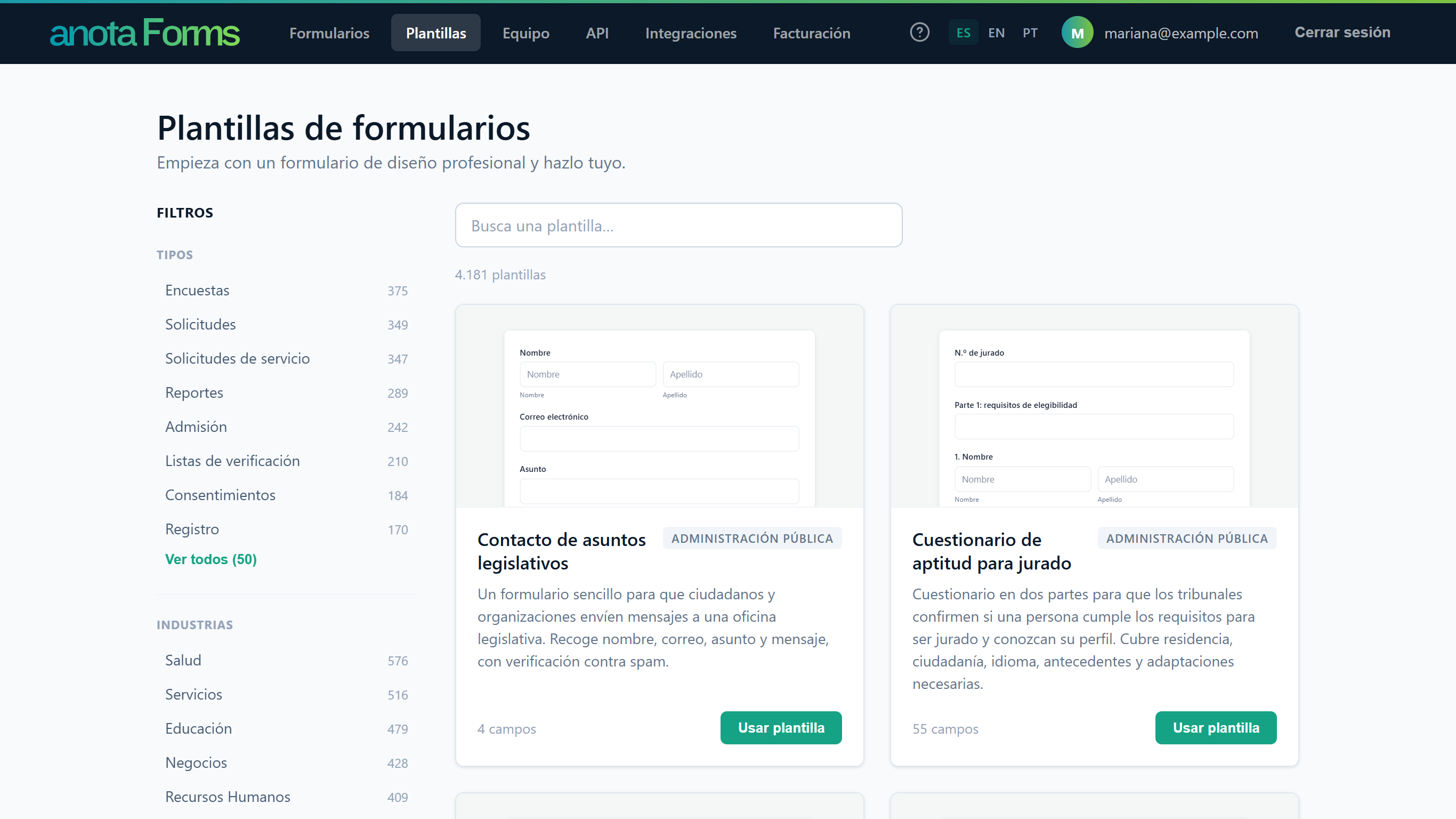
Task: Select the Plantillas tab
Action: 436,33
